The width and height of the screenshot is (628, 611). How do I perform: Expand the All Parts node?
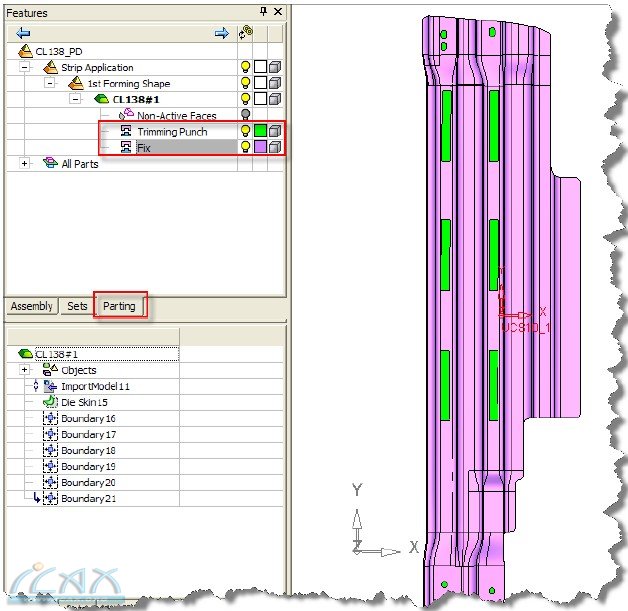pyautogui.click(x=24, y=163)
